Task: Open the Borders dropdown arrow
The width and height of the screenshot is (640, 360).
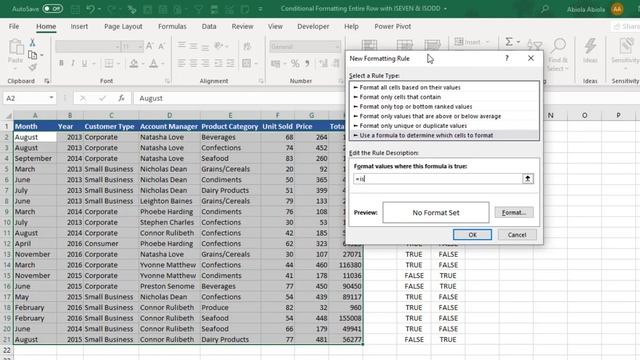Action: pos(118,63)
